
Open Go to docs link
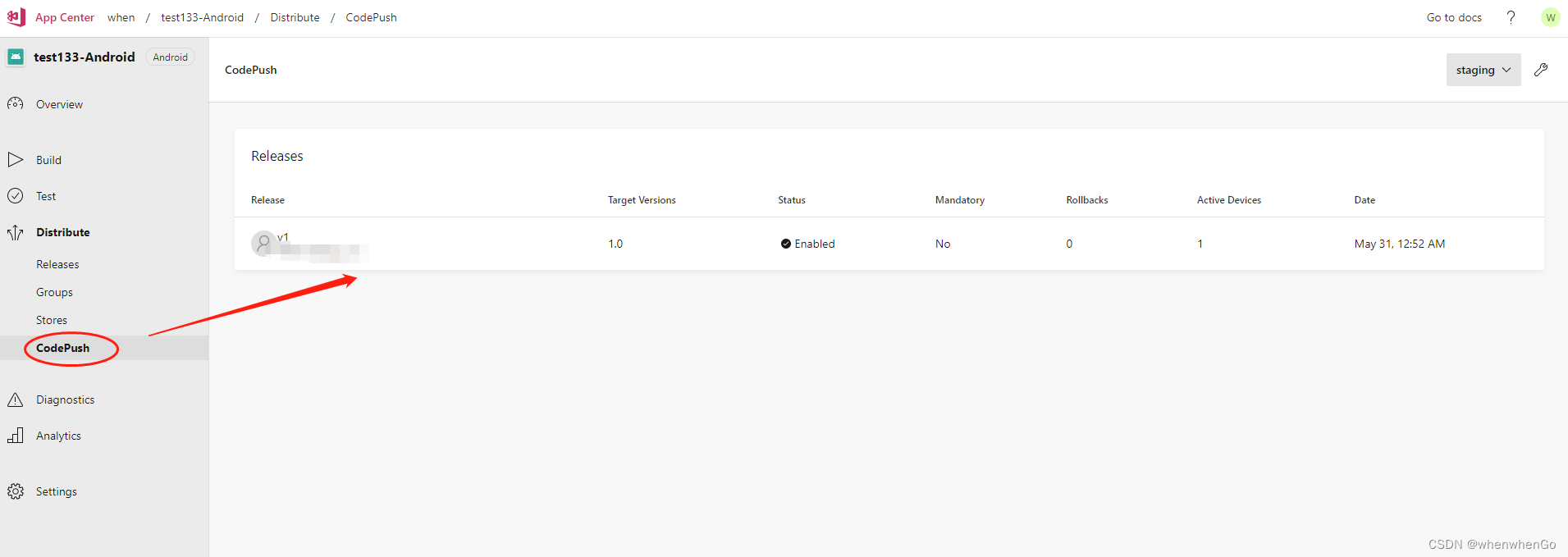[1454, 17]
